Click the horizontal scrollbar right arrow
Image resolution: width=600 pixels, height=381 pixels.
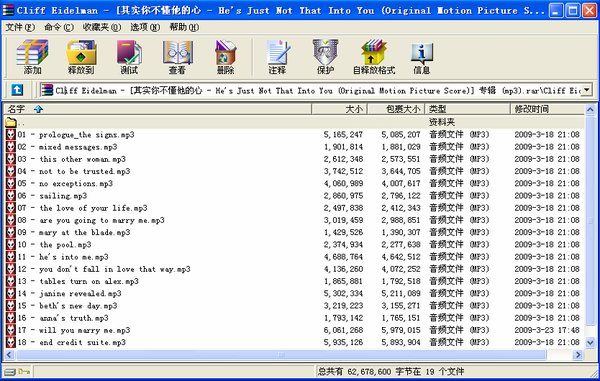pyautogui.click(x=578, y=355)
